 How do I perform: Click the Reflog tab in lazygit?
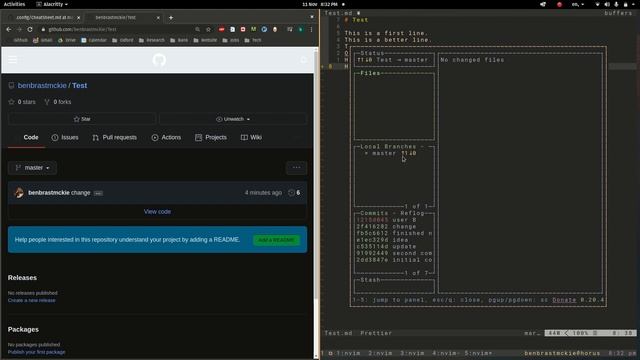pos(412,213)
